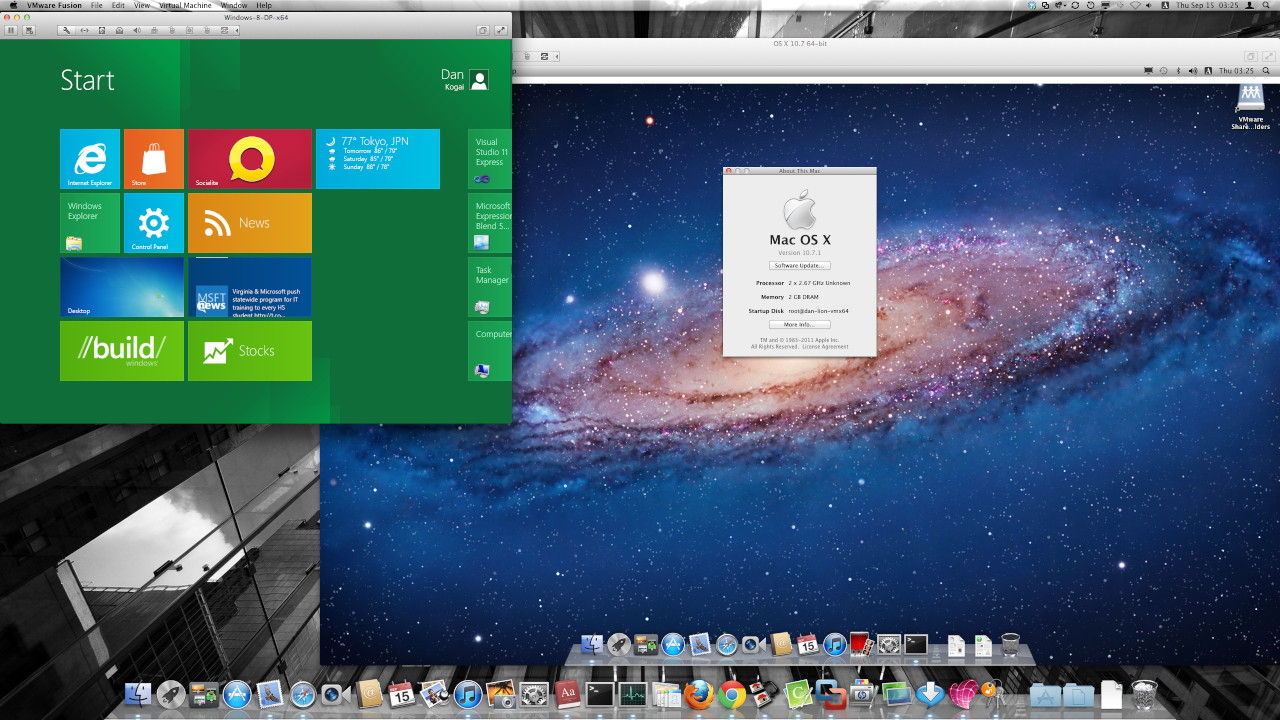This screenshot has width=1280, height=720.
Task: Open Google Chrome from the host Dock
Action: pos(732,694)
